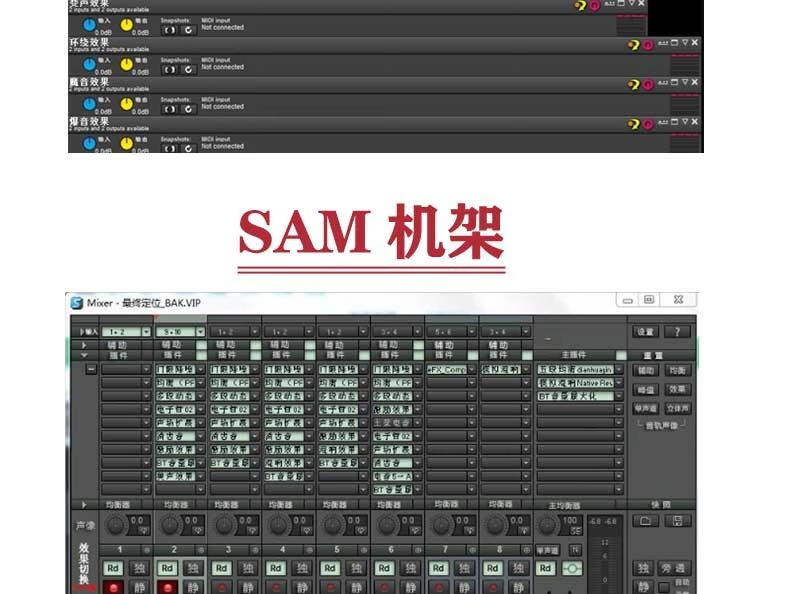Open the FX Comp plugin slot dropdown
790x594 pixels.
click(x=472, y=369)
